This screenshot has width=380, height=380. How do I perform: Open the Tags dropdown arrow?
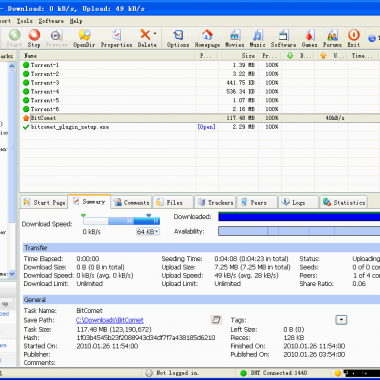[341, 320]
